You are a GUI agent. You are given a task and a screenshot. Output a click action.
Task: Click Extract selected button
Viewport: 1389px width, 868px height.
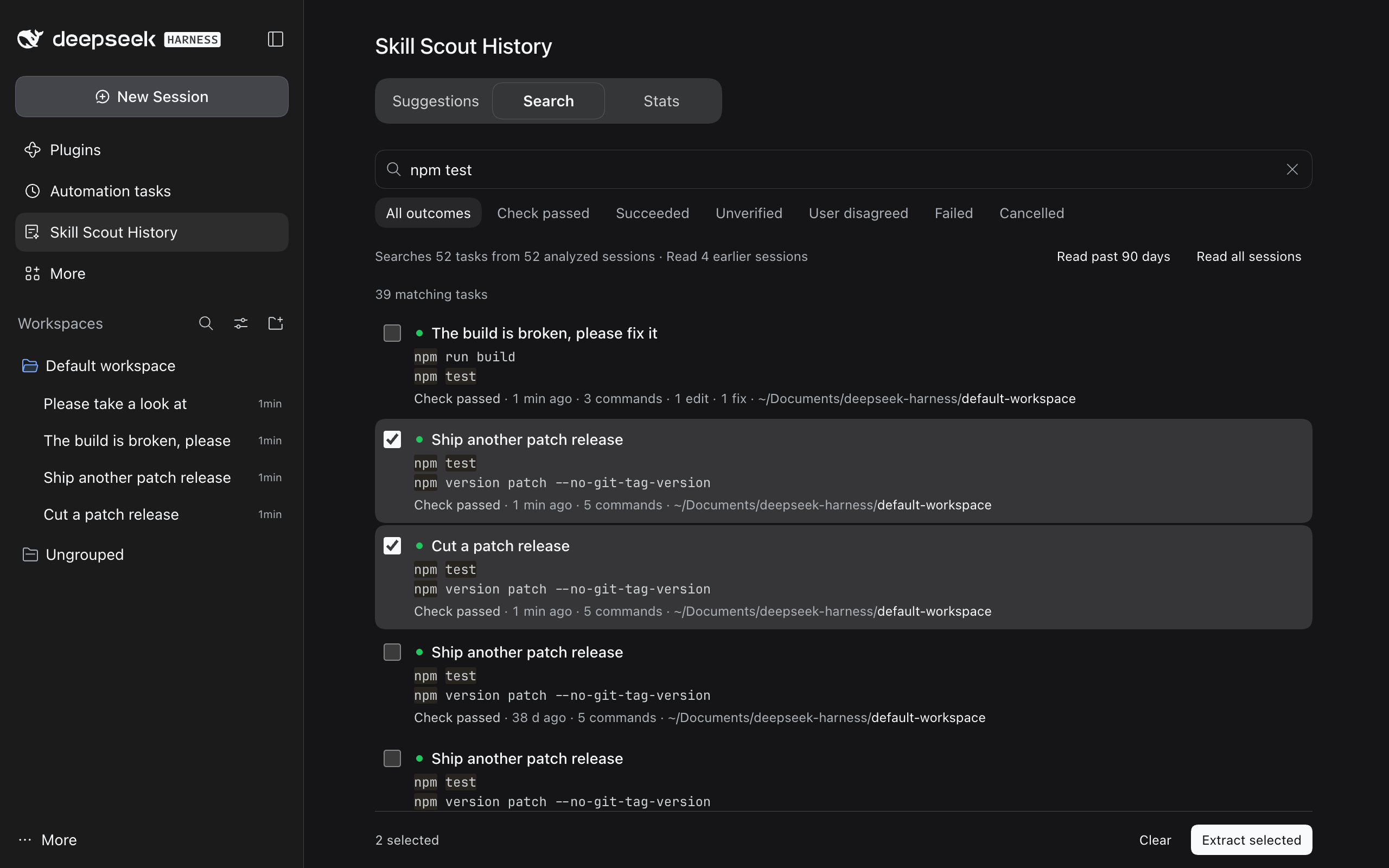[1251, 840]
